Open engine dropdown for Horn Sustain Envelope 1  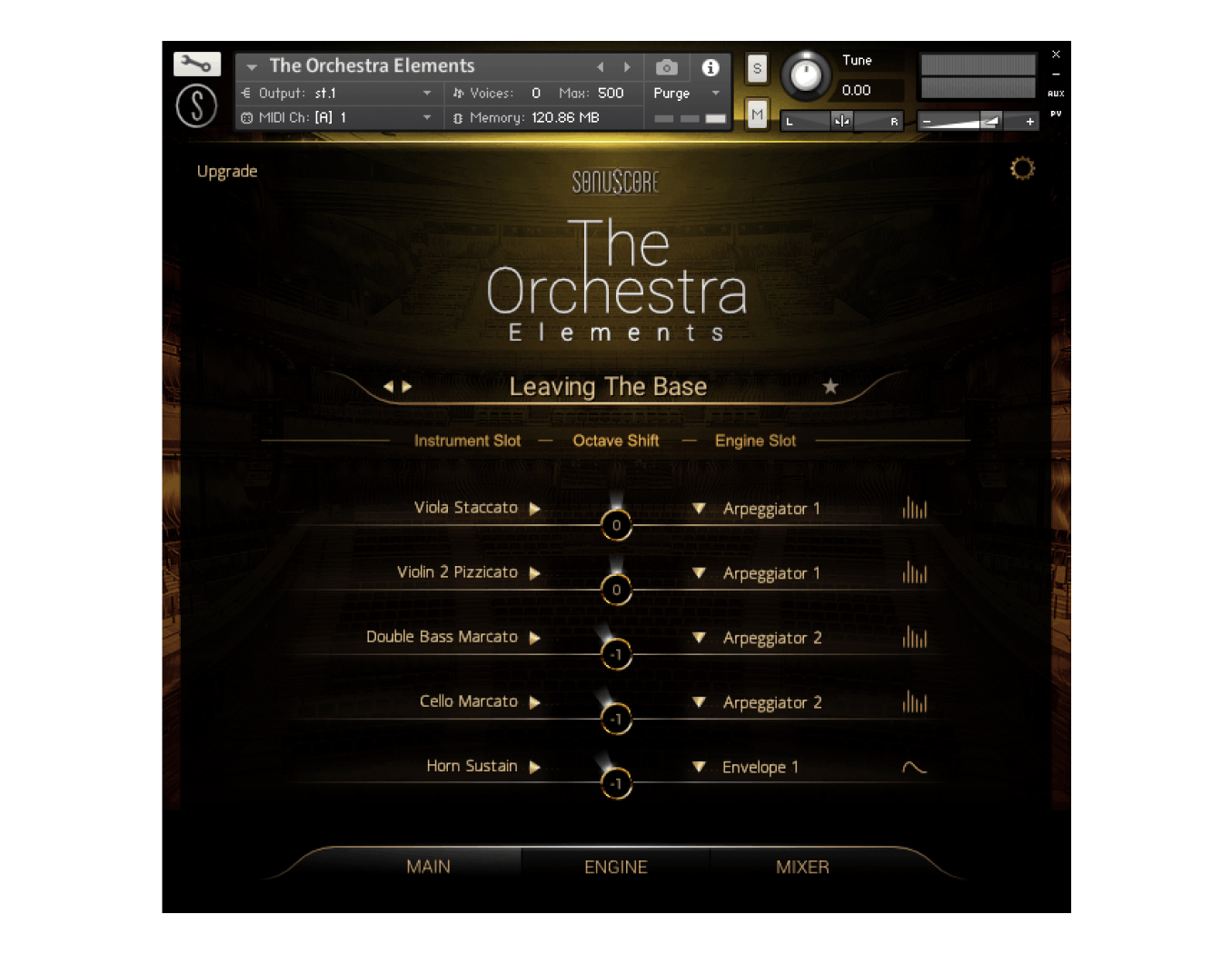point(699,767)
